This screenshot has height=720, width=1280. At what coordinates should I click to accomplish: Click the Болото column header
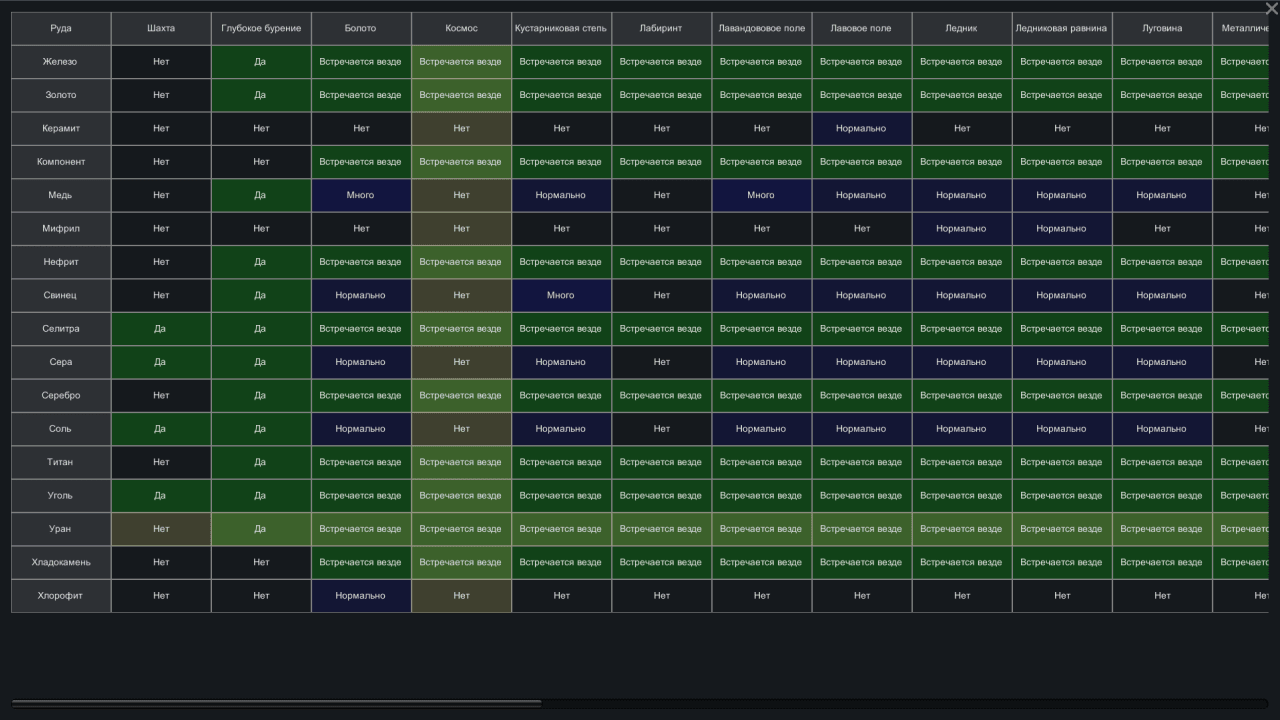click(x=361, y=28)
